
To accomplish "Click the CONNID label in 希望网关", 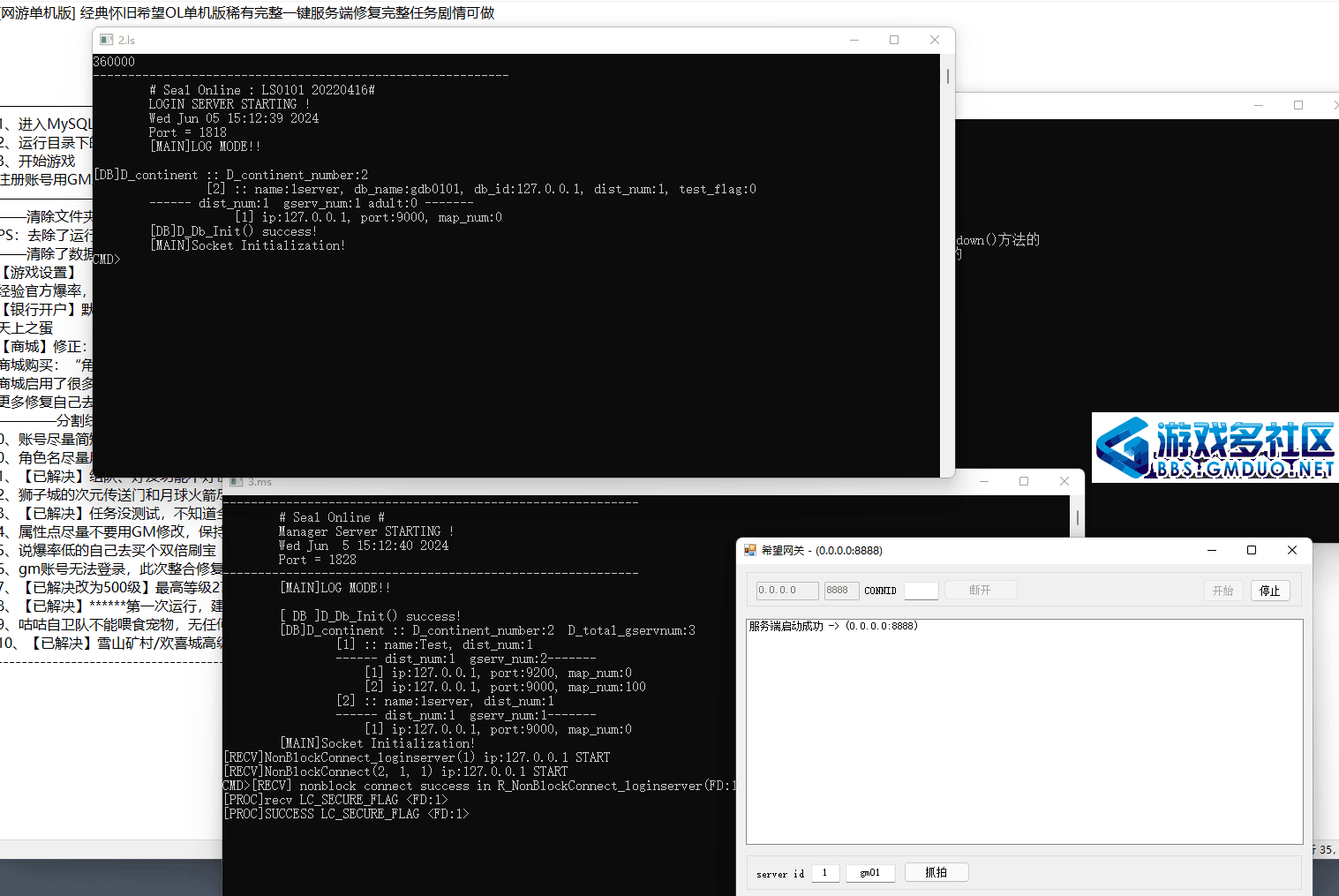I will (x=880, y=591).
